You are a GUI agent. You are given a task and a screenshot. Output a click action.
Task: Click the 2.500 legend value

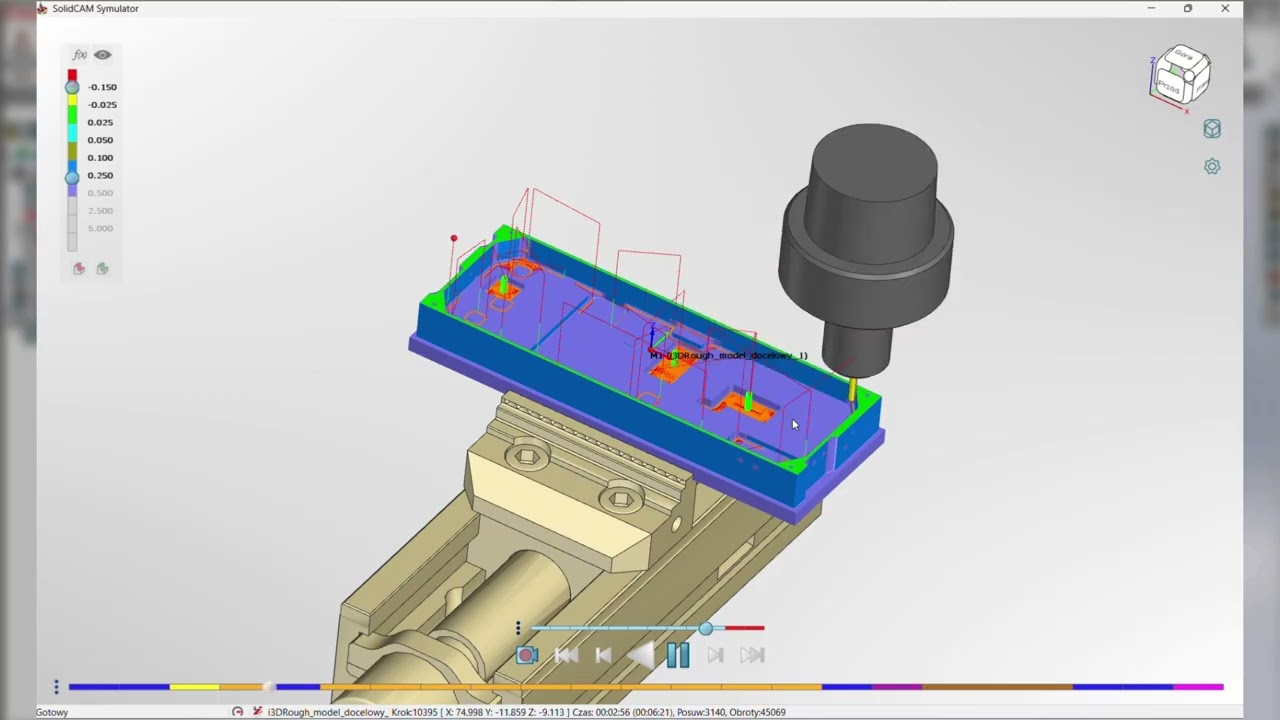[x=100, y=211]
